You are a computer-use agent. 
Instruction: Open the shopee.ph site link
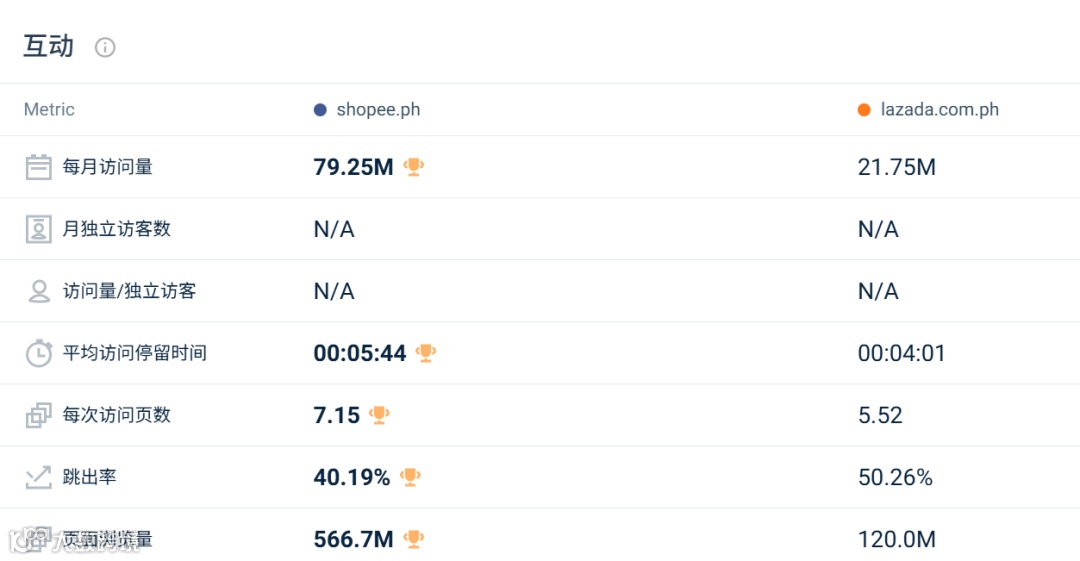click(x=378, y=110)
